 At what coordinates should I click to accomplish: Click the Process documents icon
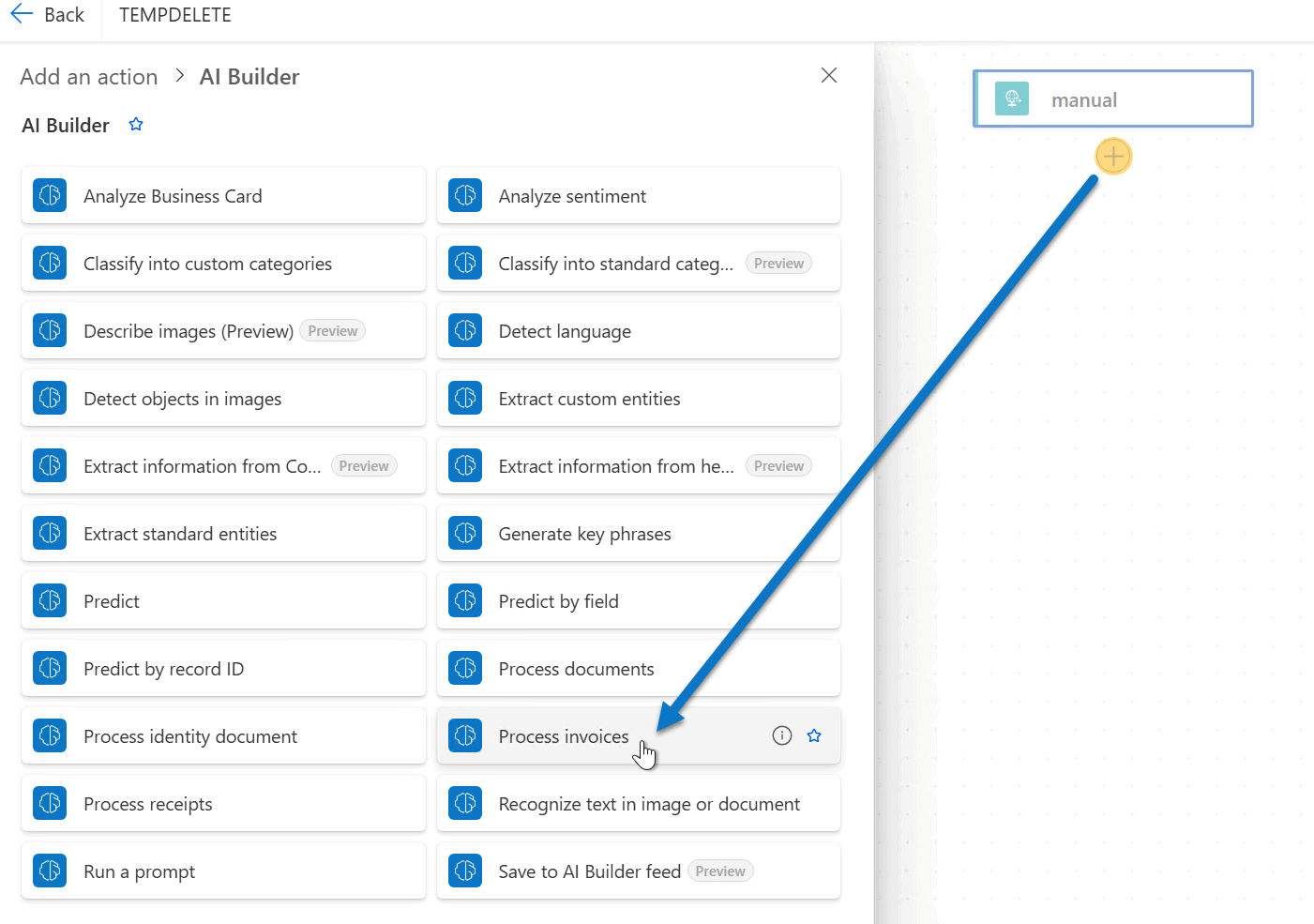[x=465, y=668]
